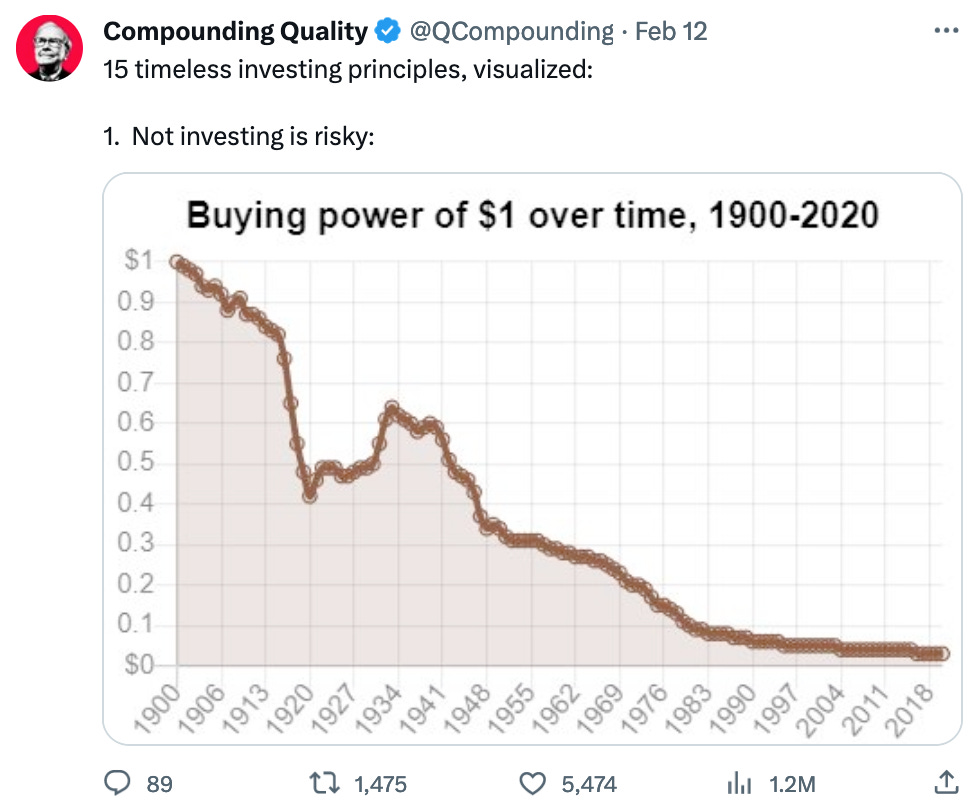The image size is (978, 812).
Task: Open the buying power chart image
Action: pyautogui.click(x=530, y=455)
